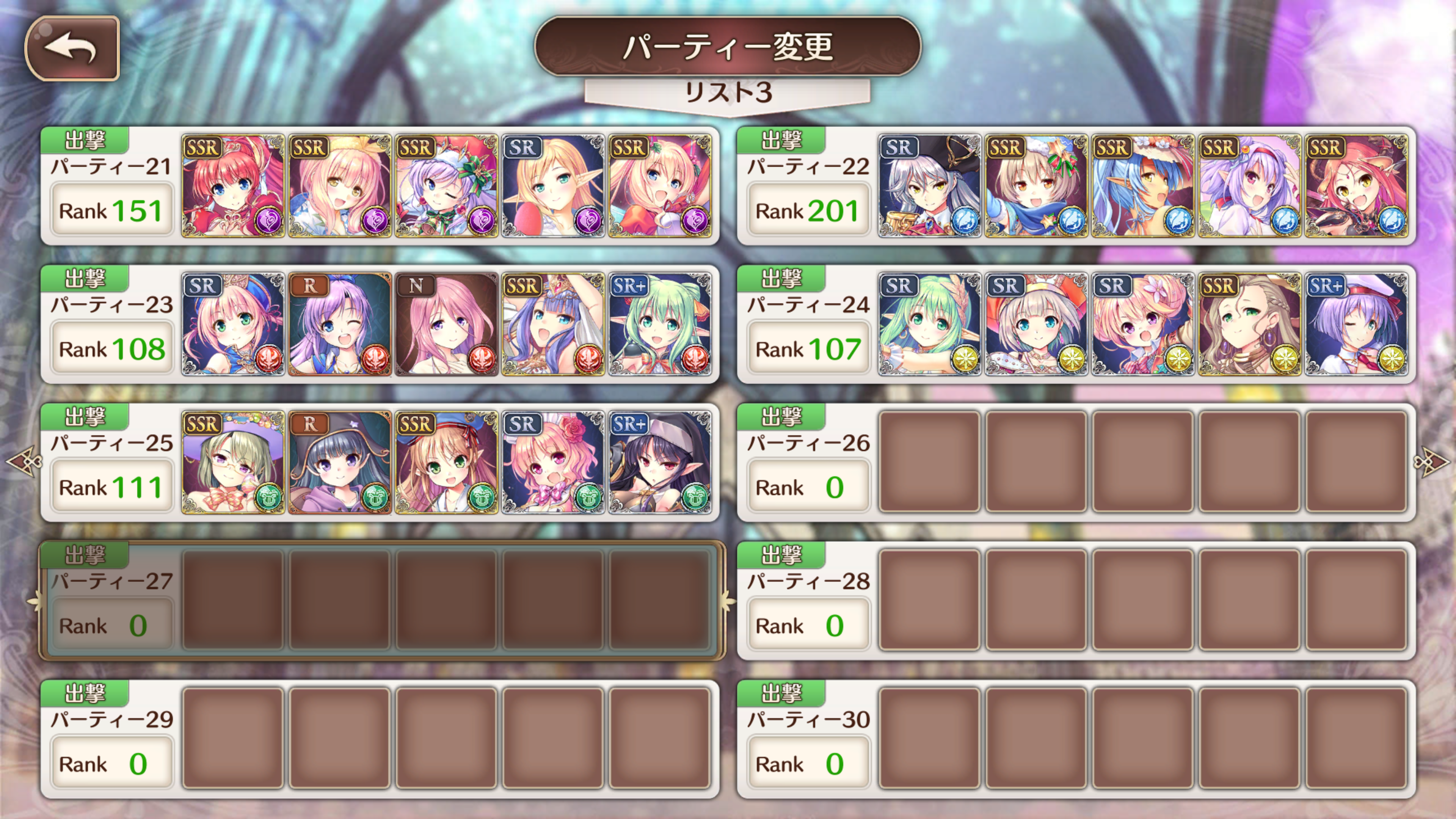Screen dimensions: 1456x819
Task: Tap the sortie tag on Party 21
Action: pos(85,140)
